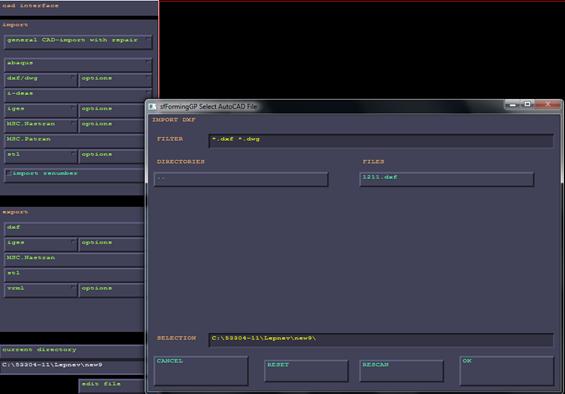The image size is (565, 394).
Task: Click the sfFormingGP dialog title bar icon
Action: click(153, 107)
